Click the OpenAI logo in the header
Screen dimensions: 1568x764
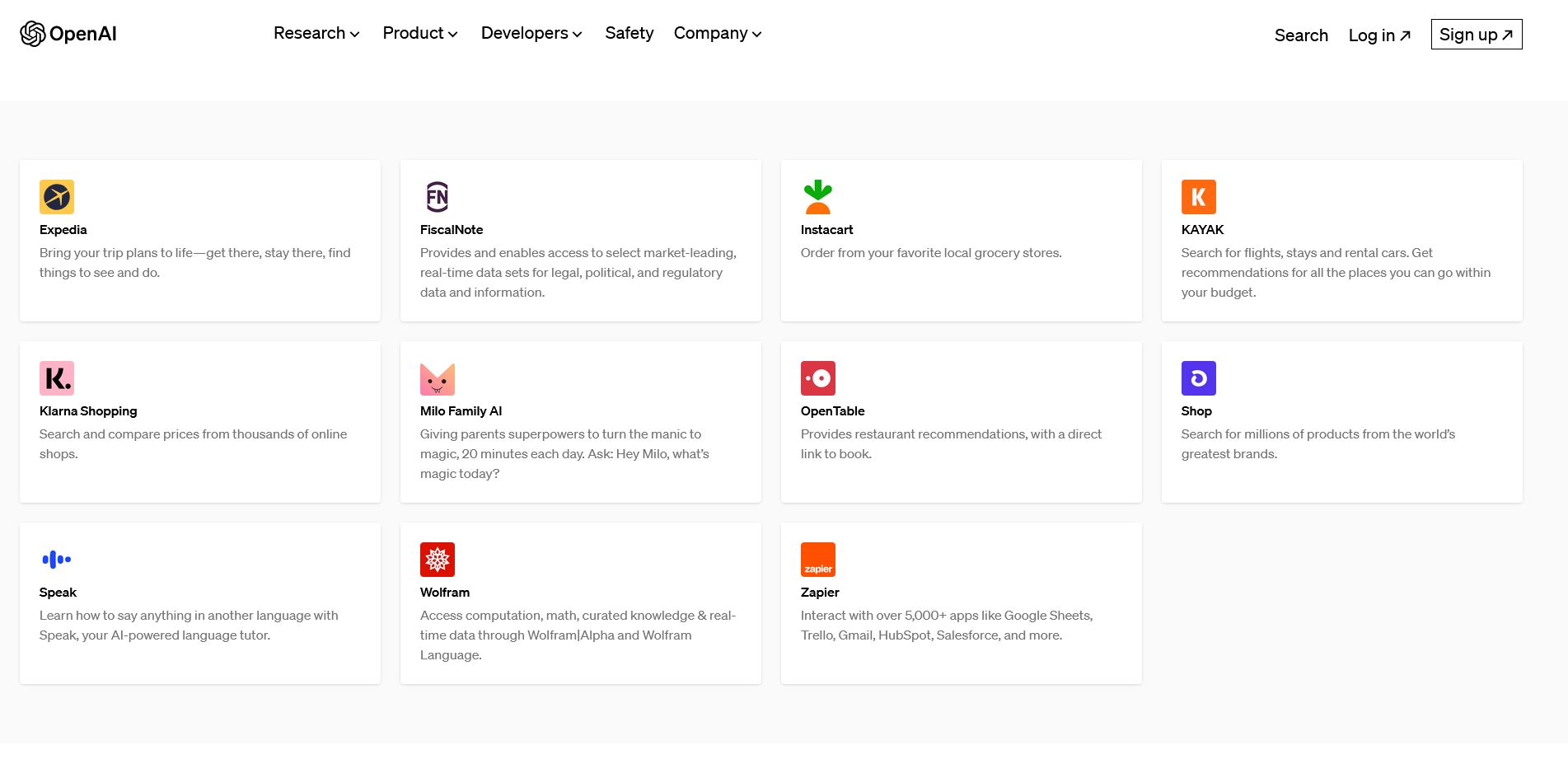coord(68,34)
